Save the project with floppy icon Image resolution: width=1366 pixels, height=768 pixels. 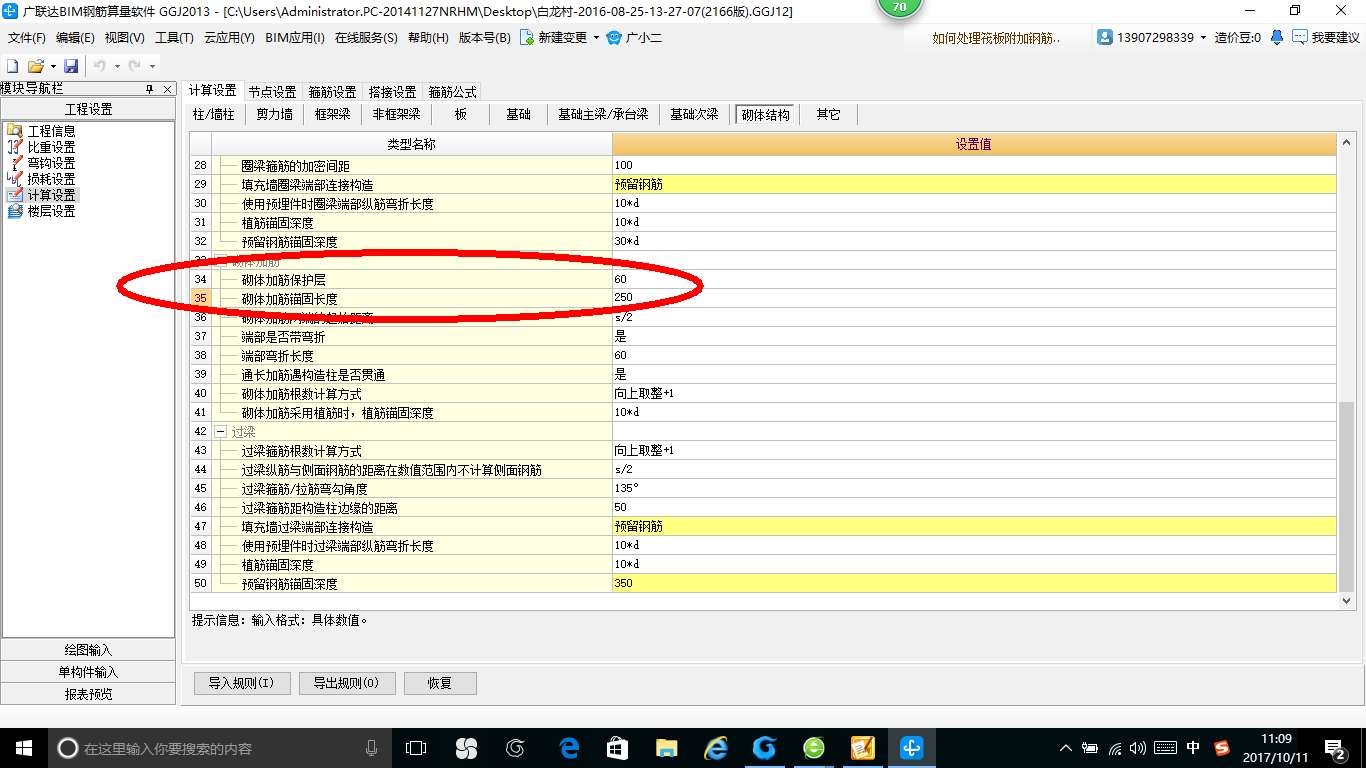[x=71, y=66]
